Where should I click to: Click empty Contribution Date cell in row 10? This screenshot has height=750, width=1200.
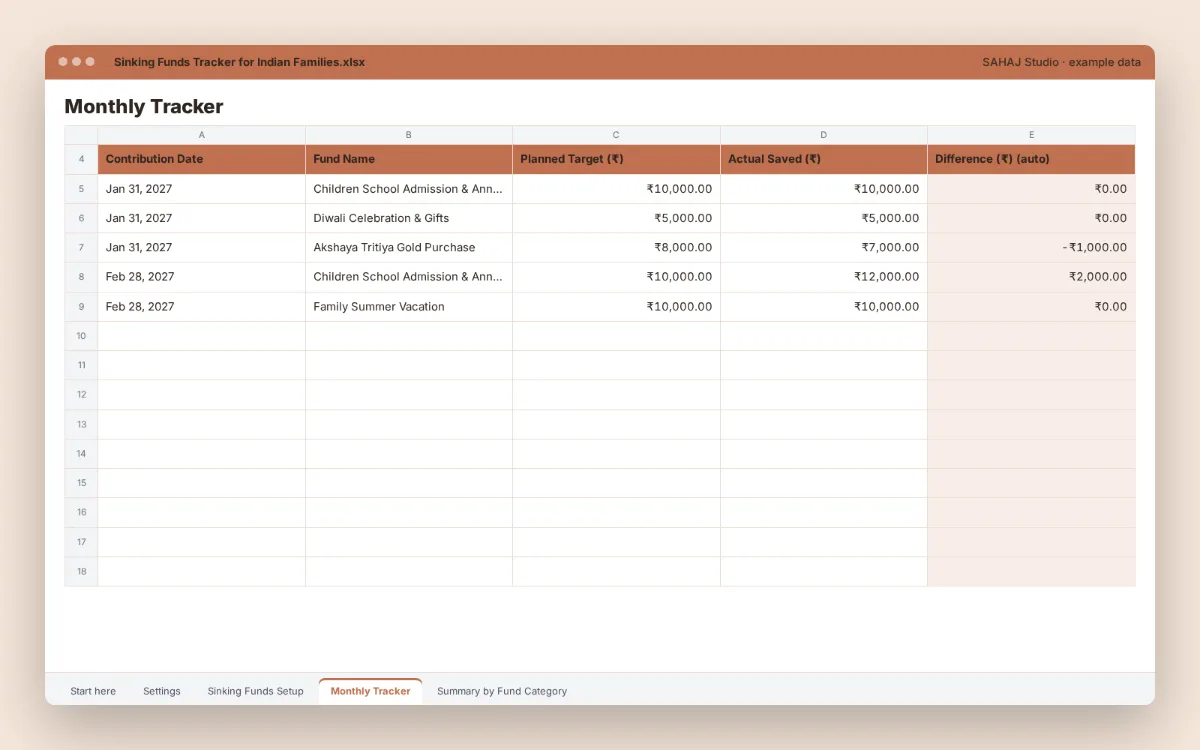click(x=202, y=336)
